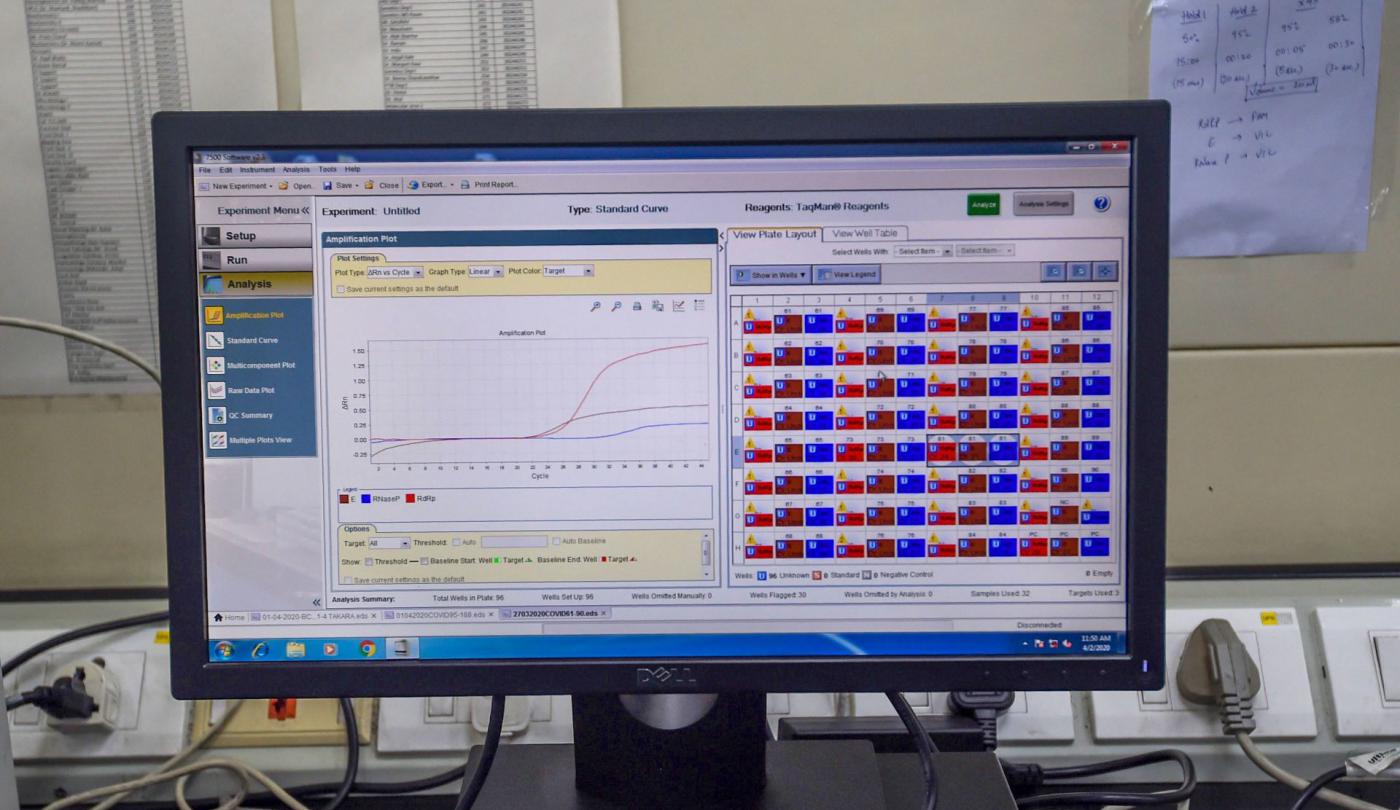The height and width of the screenshot is (810, 1400).
Task: Open Internet Explorer from the taskbar
Action: click(260, 649)
